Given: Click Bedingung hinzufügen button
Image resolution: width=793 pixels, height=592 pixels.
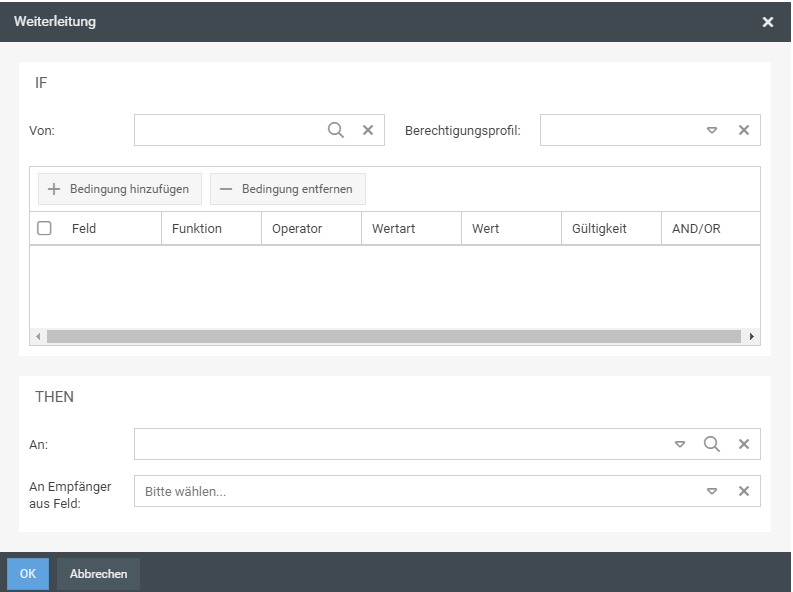Looking at the screenshot, I should pos(120,189).
